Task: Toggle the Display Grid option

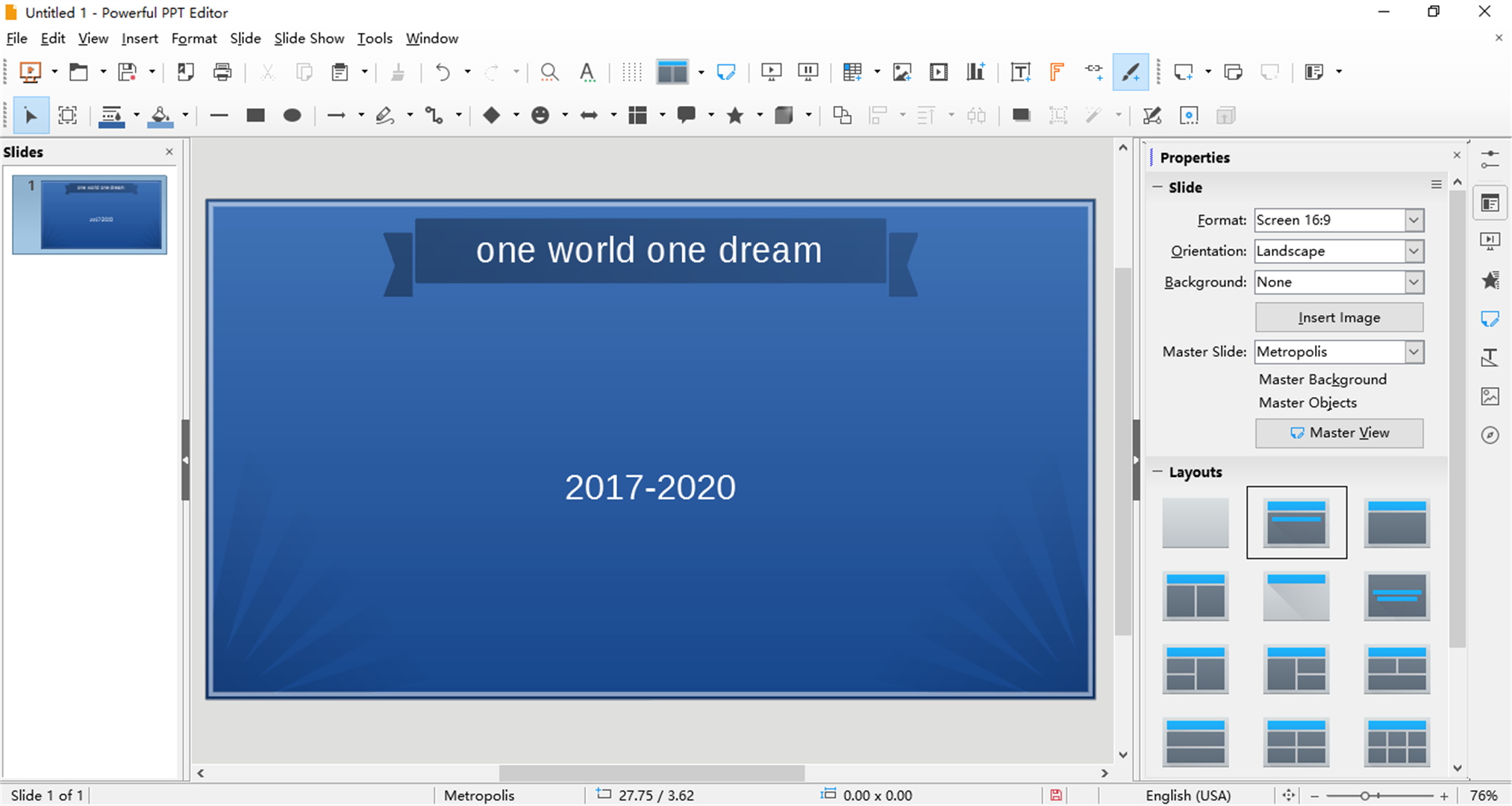Action: click(x=631, y=72)
